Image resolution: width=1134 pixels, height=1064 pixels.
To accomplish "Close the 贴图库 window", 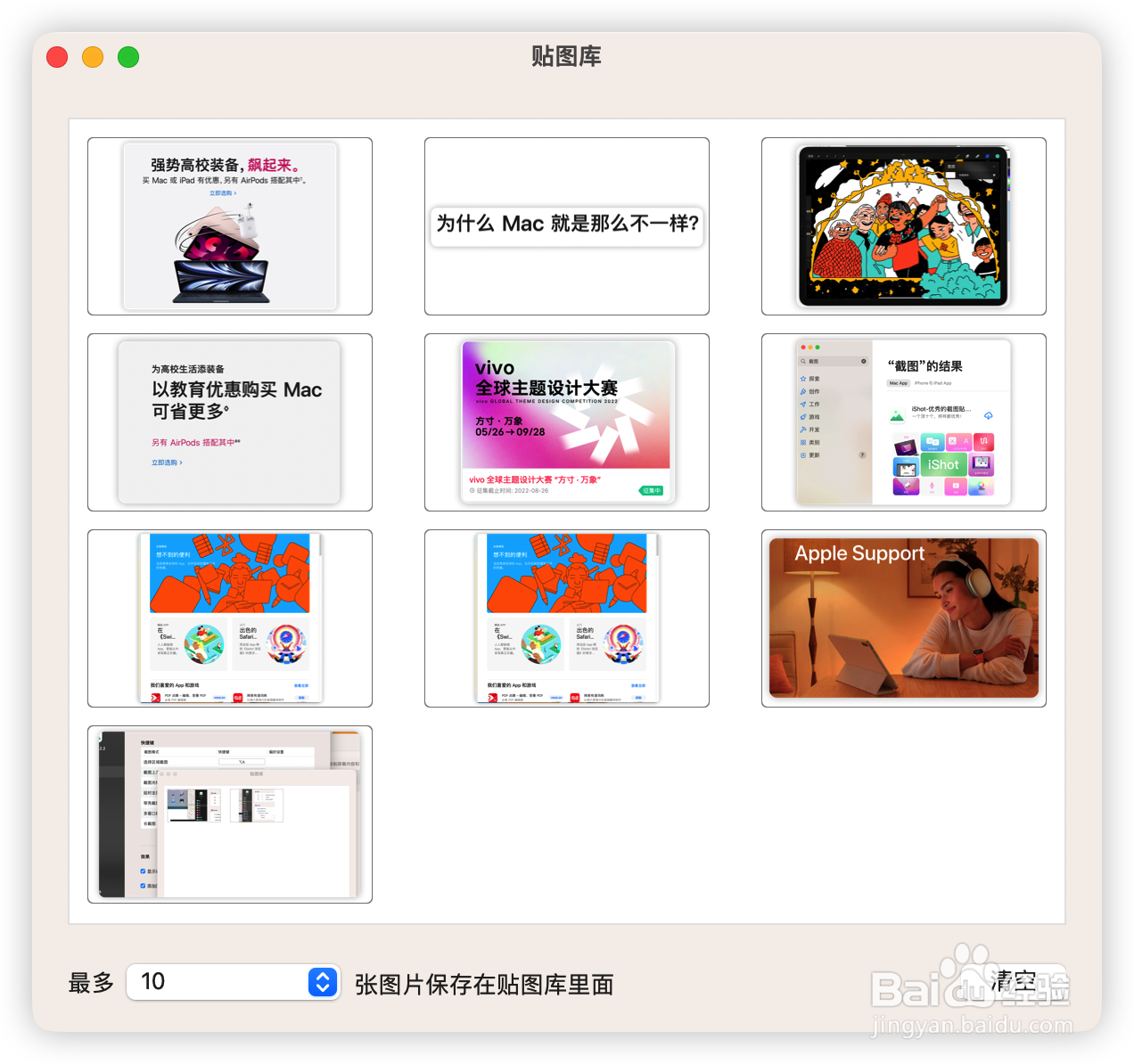I will coord(57,57).
